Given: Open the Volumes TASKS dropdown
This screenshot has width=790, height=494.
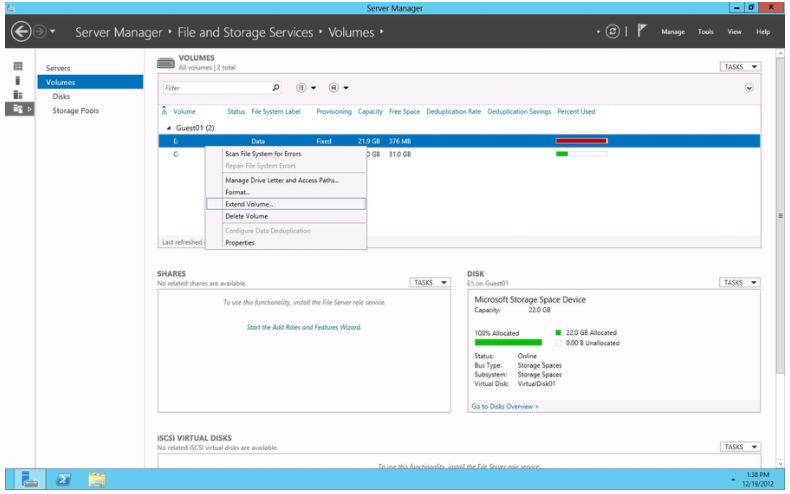Looking at the screenshot, I should coord(739,67).
